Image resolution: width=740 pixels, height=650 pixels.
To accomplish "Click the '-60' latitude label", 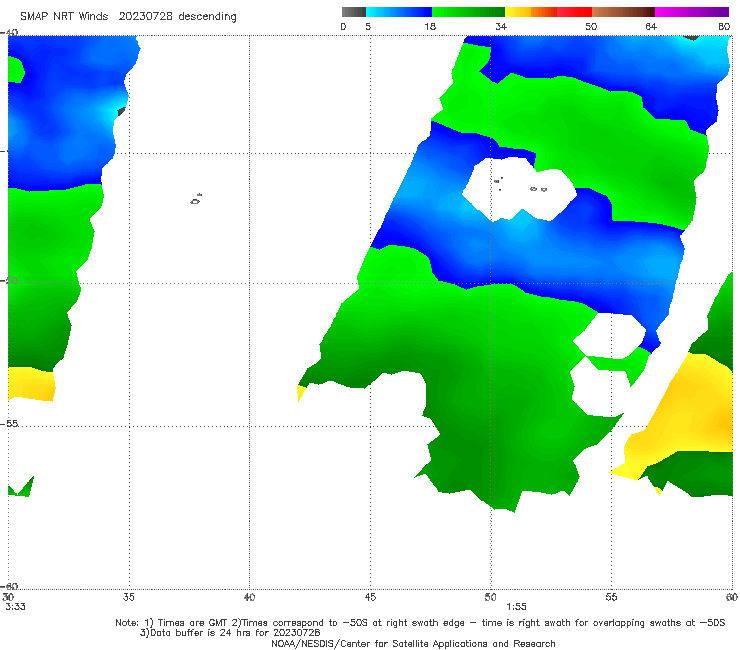I will coord(9,586).
